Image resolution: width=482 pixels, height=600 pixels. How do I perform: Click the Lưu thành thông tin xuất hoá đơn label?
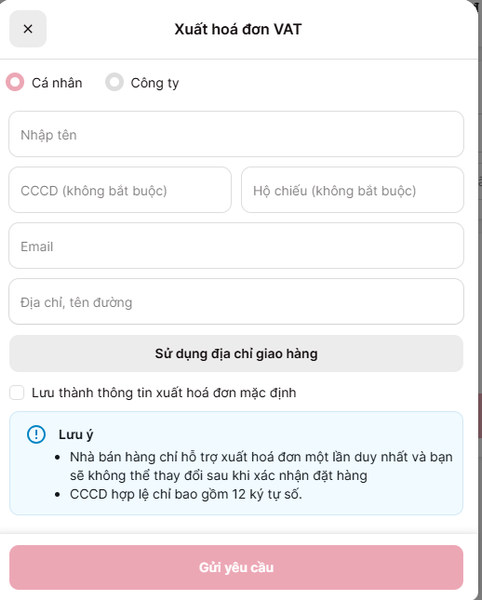coord(164,393)
